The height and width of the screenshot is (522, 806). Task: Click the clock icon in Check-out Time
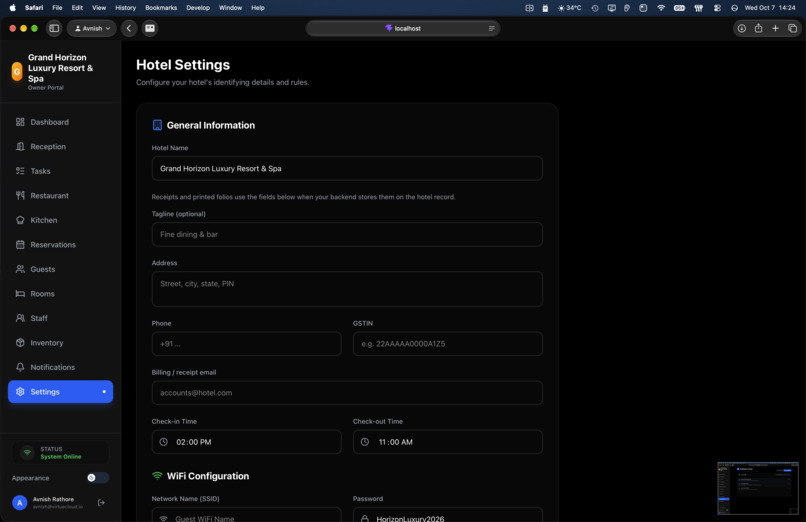[x=364, y=442]
